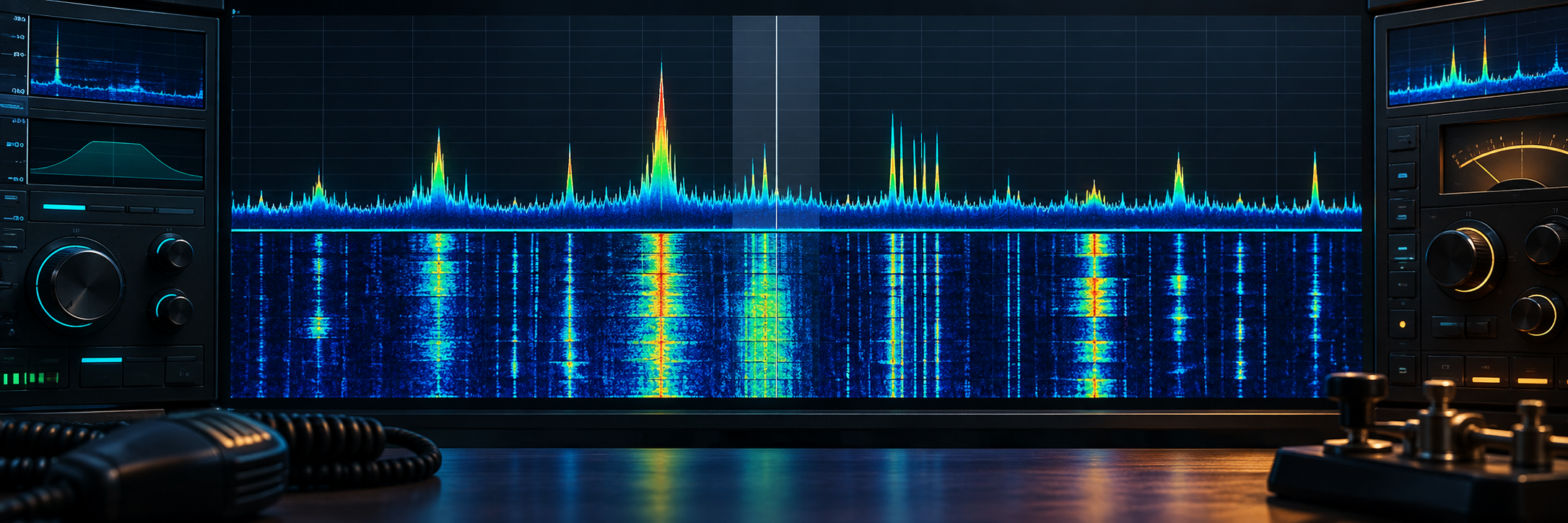Viewport: 1568px width, 523px height.
Task: Click the upper small knob on the left radio
Action: click(175, 253)
